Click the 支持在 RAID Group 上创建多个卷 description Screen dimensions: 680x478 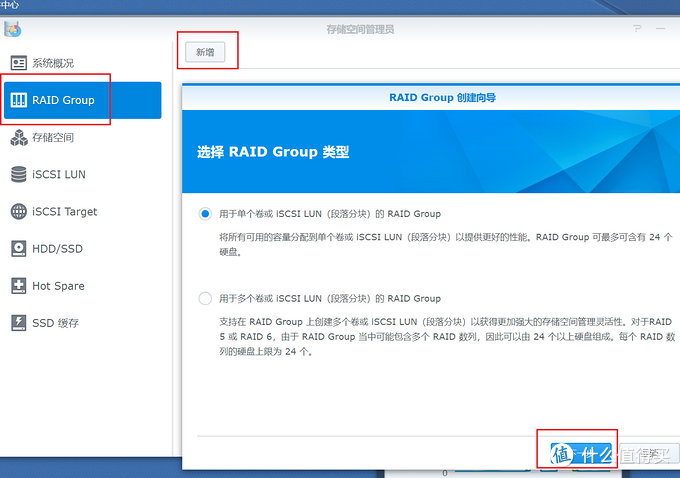pos(447,337)
